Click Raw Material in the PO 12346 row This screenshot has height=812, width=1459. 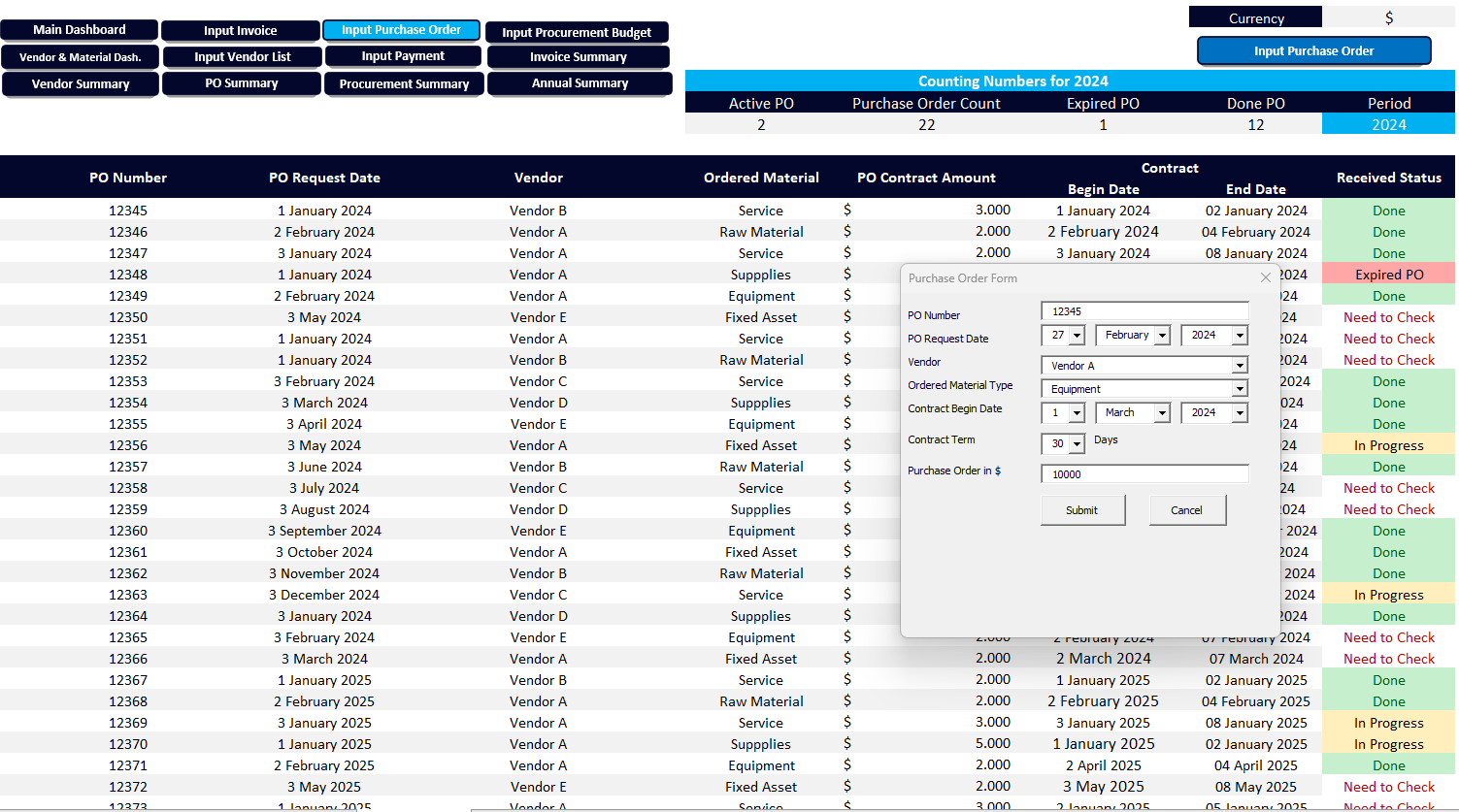pyautogui.click(x=761, y=232)
